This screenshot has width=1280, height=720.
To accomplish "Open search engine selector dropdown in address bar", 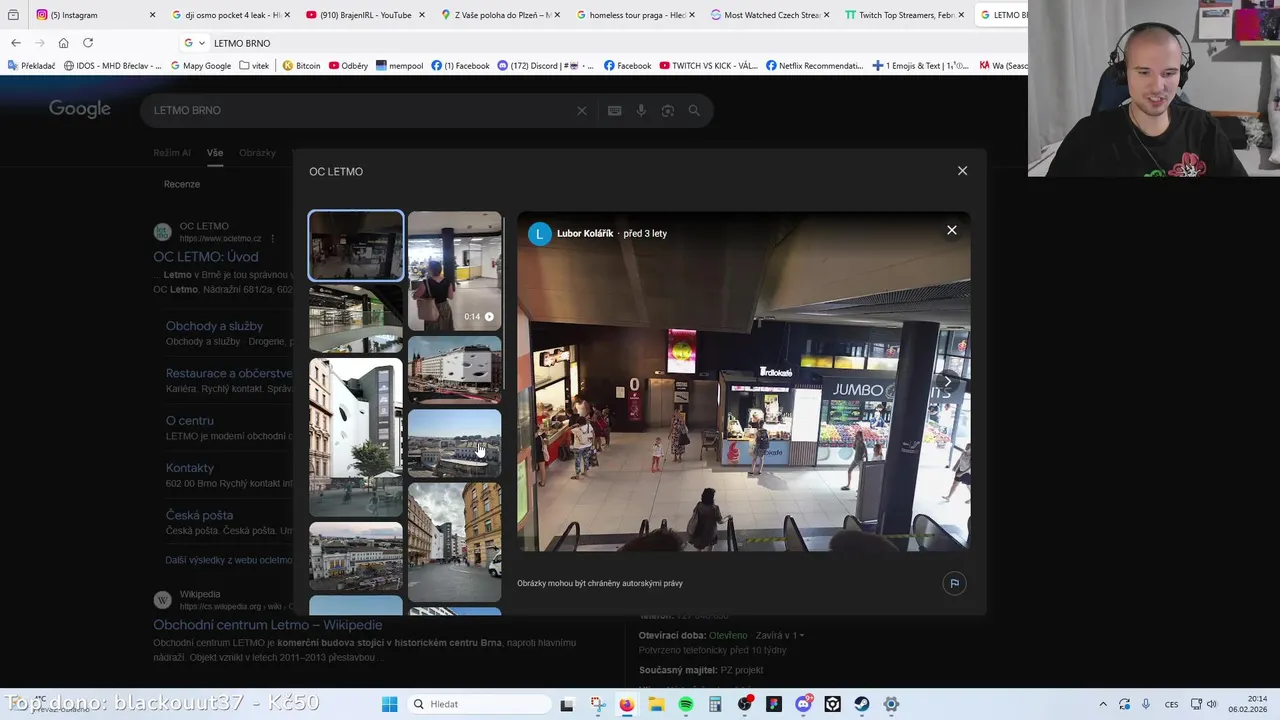I will (195, 43).
